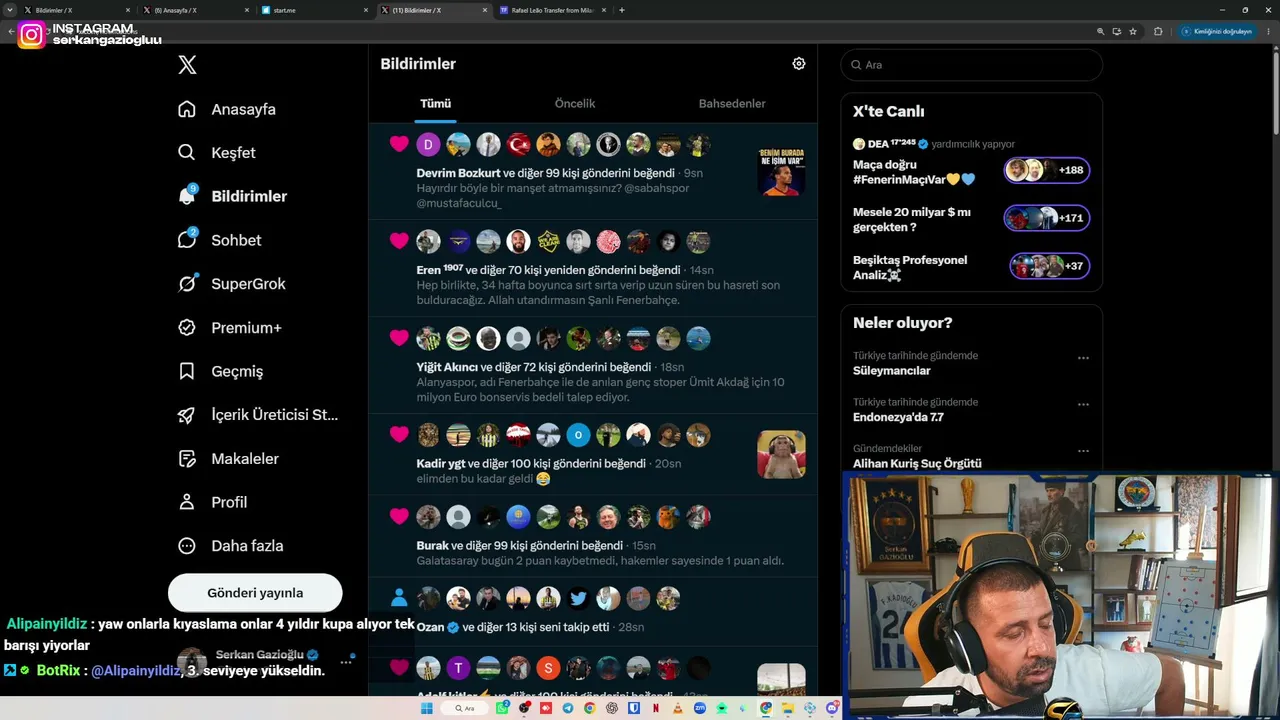
Task: Open the thumbnail in Kadir ygt notification
Action: click(782, 454)
